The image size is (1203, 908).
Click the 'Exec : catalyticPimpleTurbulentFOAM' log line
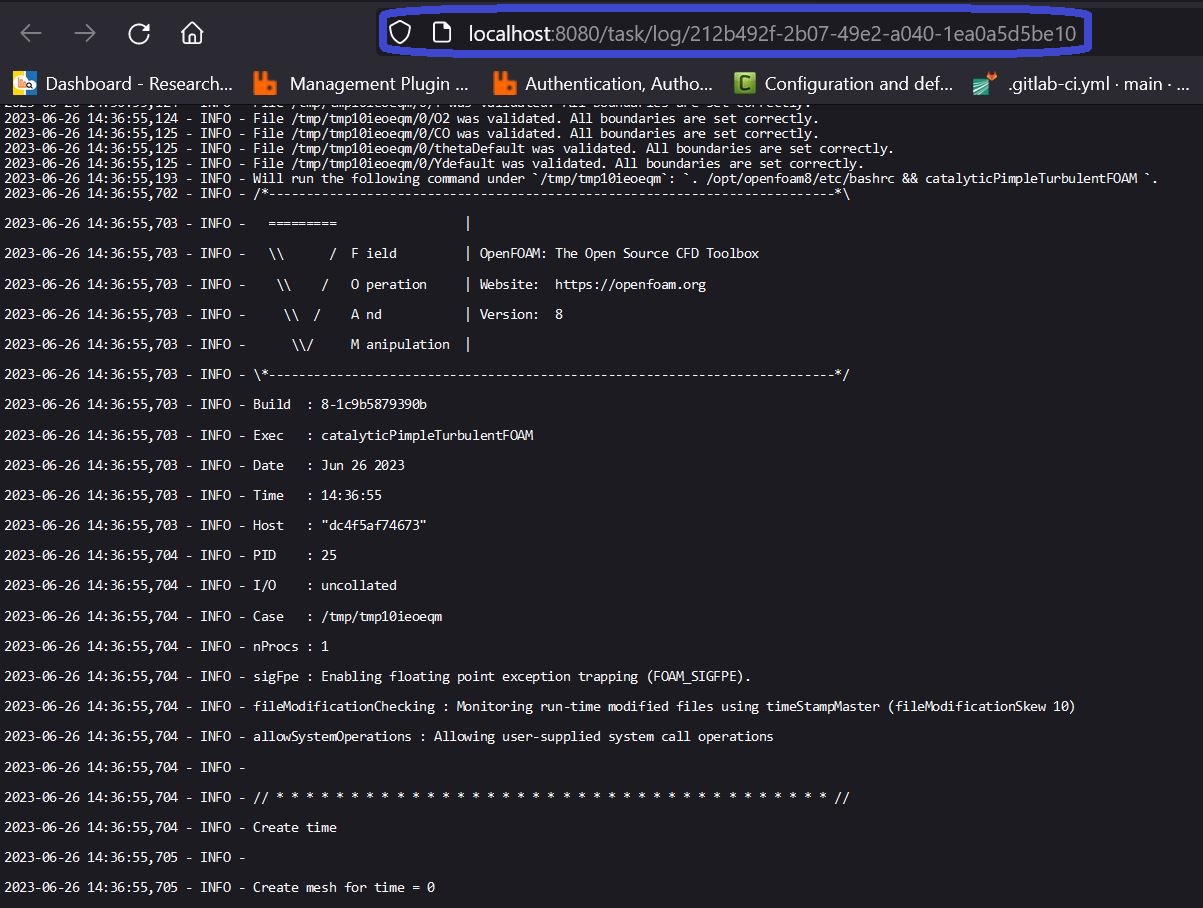tap(268, 435)
